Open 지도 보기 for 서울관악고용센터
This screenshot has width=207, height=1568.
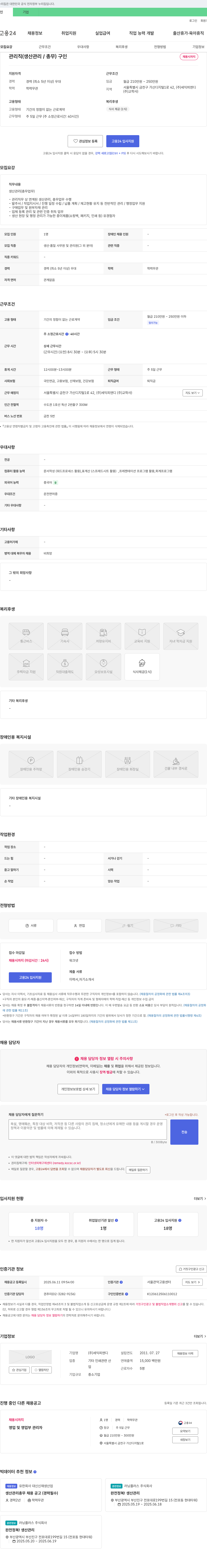pyautogui.click(x=192, y=1282)
